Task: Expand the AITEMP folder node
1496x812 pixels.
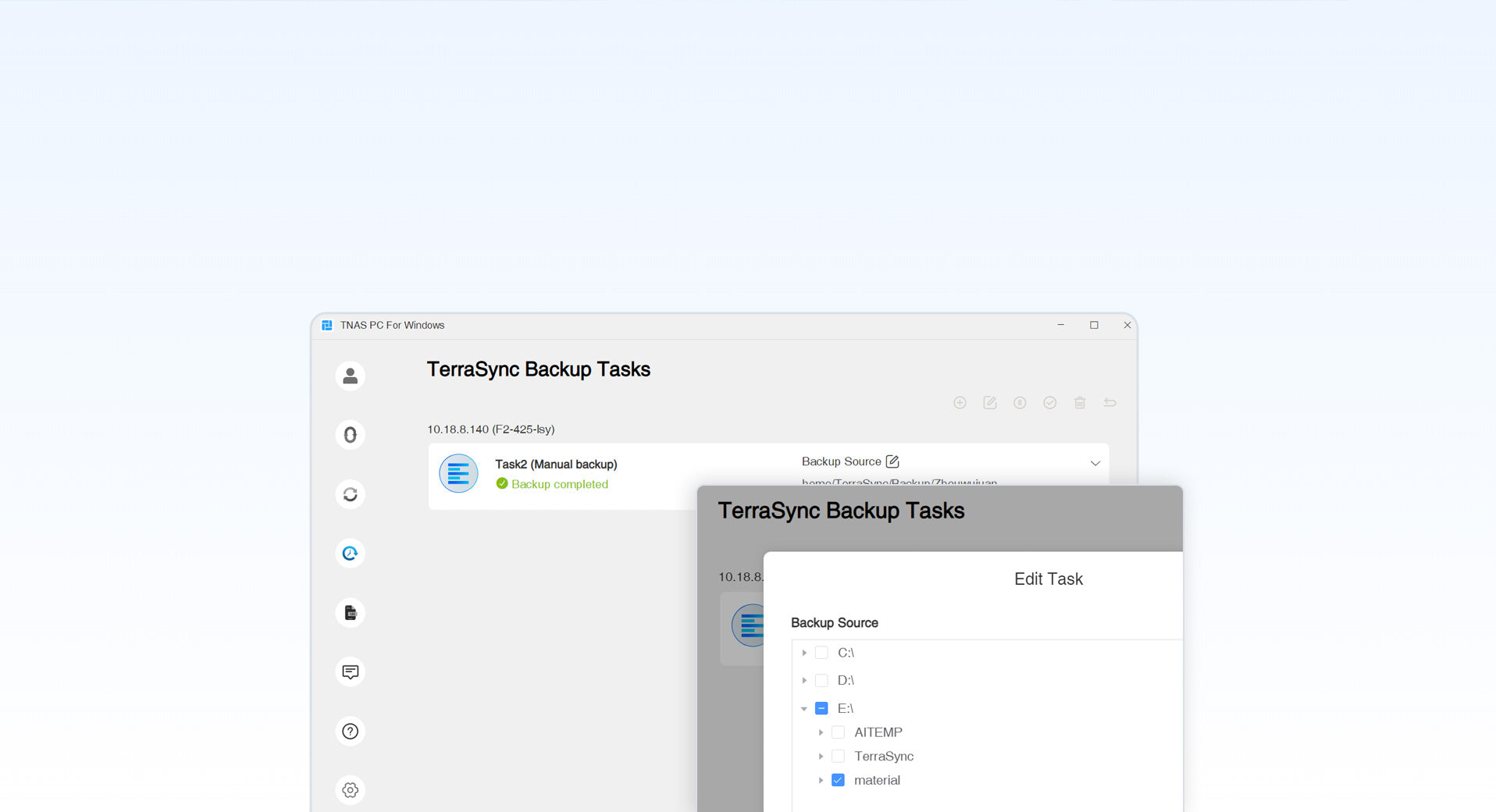Action: [821, 732]
